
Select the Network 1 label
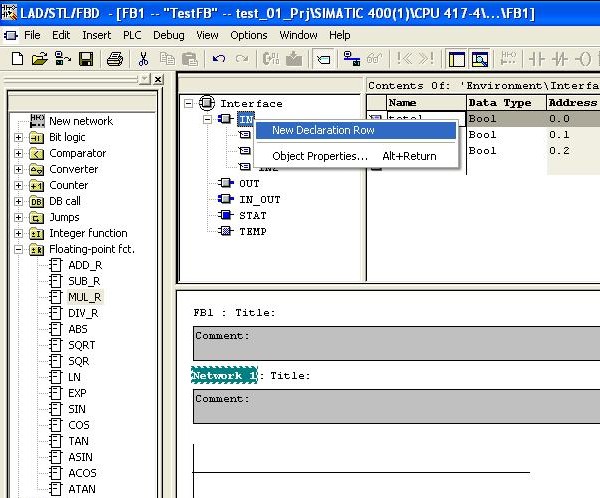[224, 376]
